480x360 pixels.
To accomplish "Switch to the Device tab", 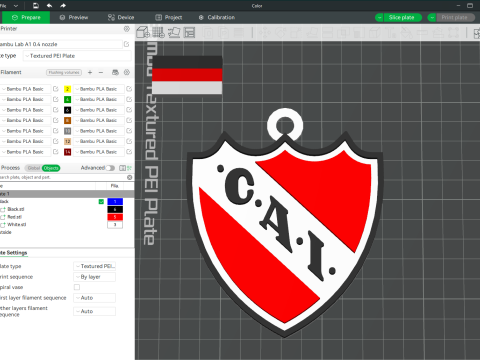I will (121, 17).
